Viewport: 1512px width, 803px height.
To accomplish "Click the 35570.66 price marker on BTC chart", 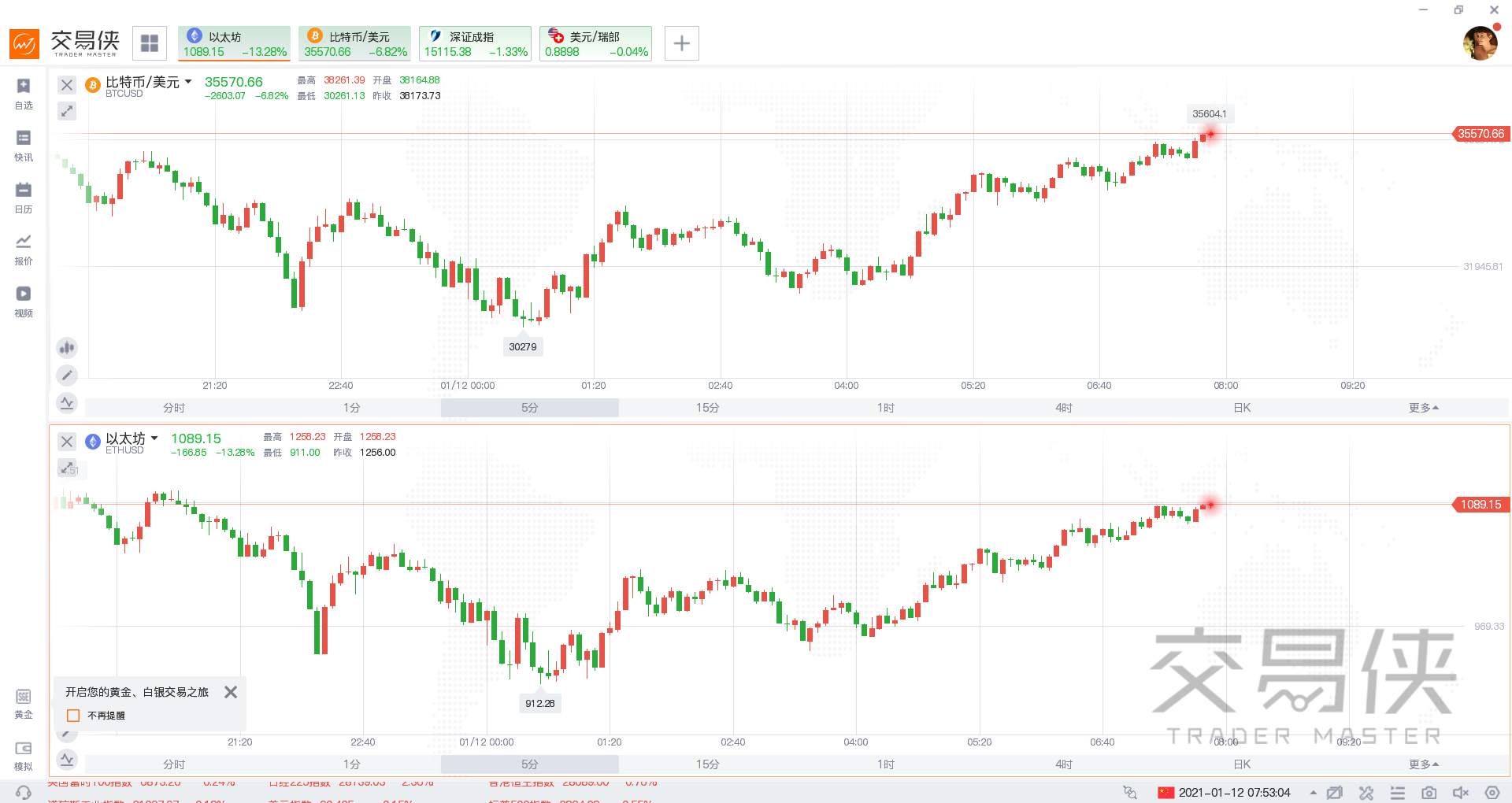I will (x=1480, y=134).
